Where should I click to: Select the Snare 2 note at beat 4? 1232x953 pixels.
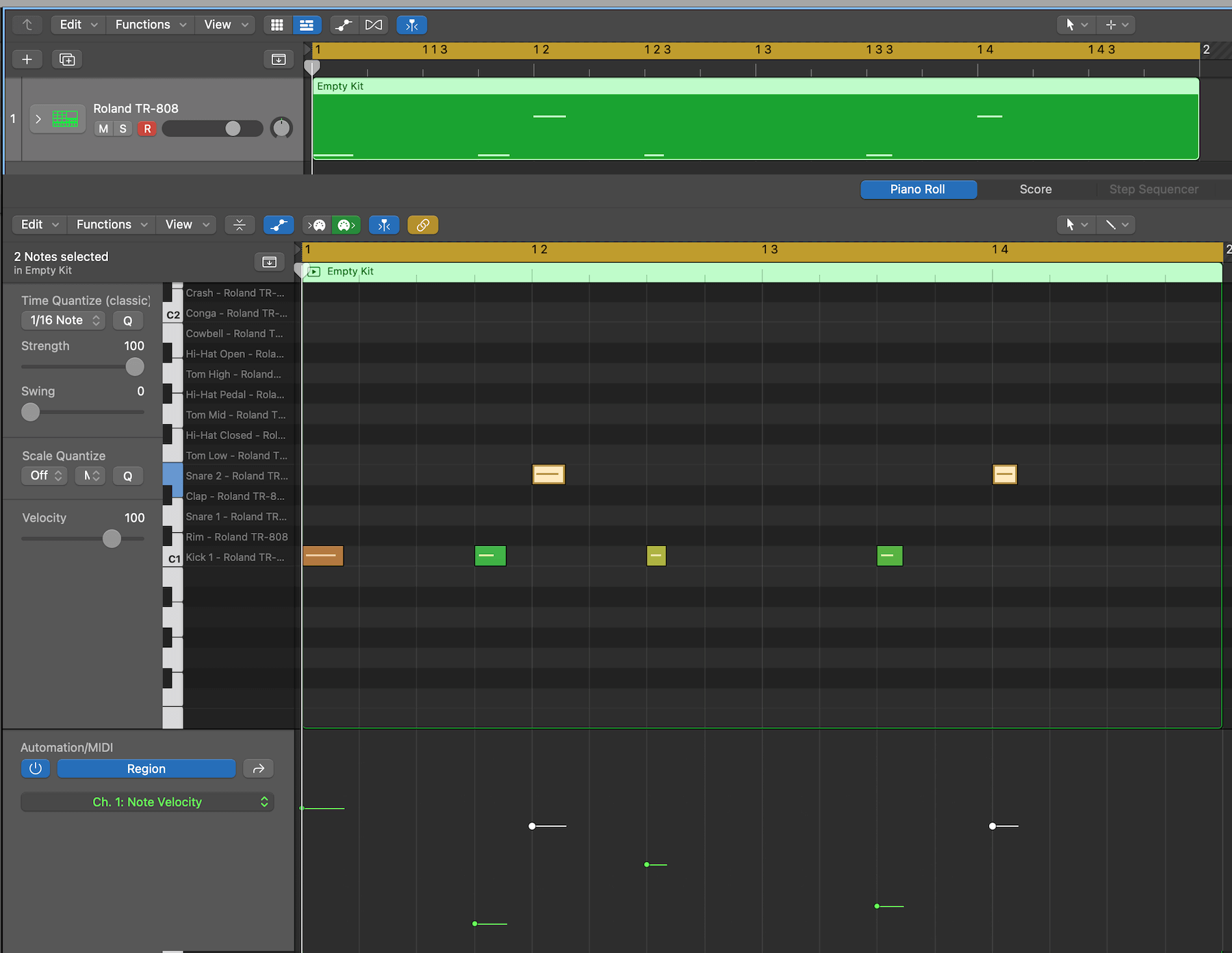tap(1005, 474)
